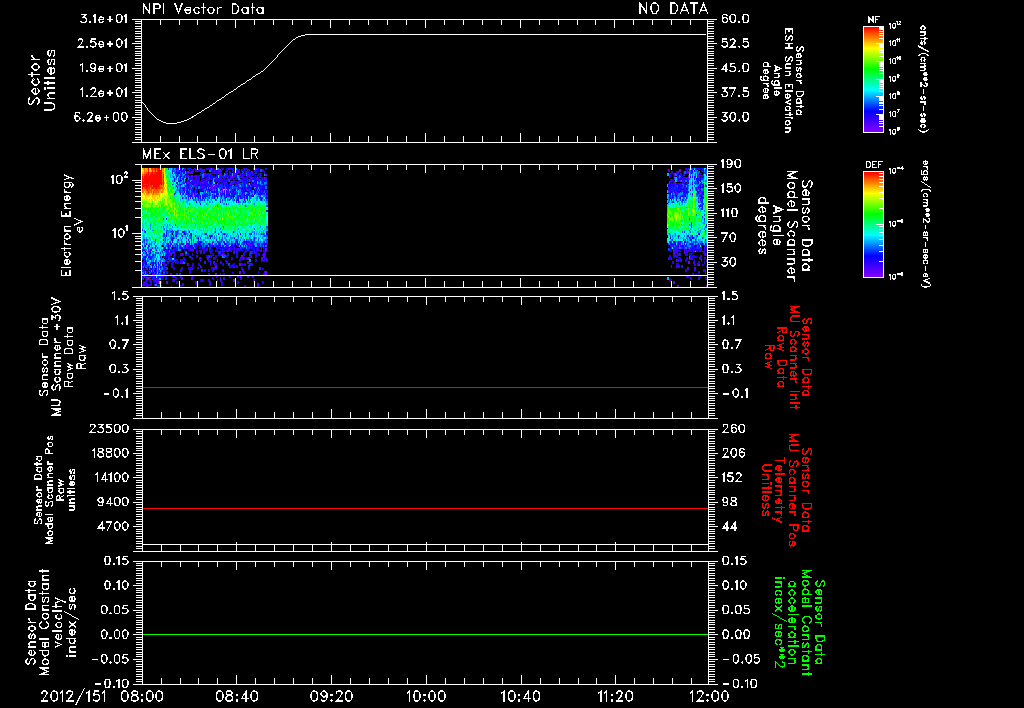Click the 18800 scanner position tick
This screenshot has width=1024, height=708.
[108, 453]
